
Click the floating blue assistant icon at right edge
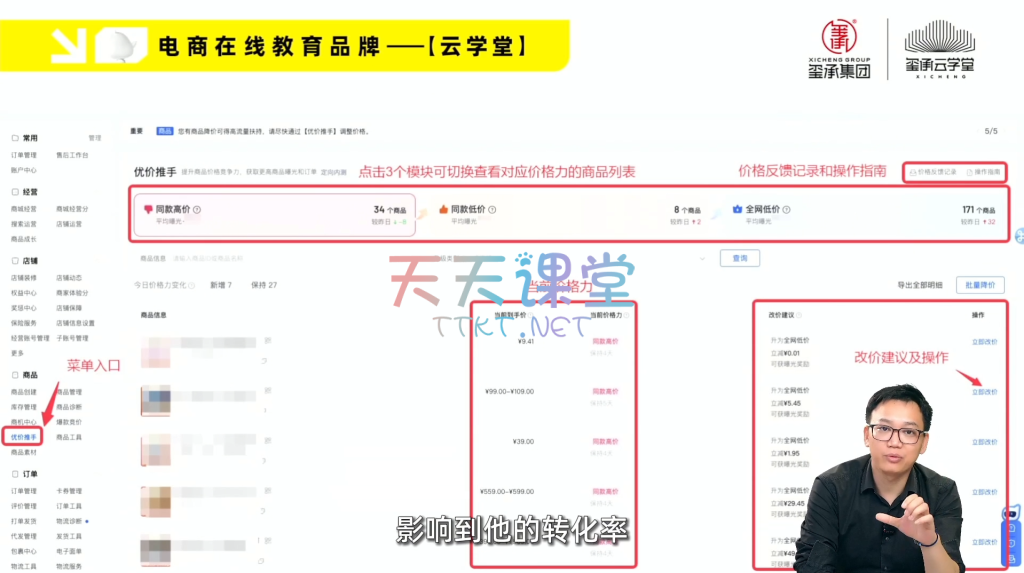(1018, 236)
